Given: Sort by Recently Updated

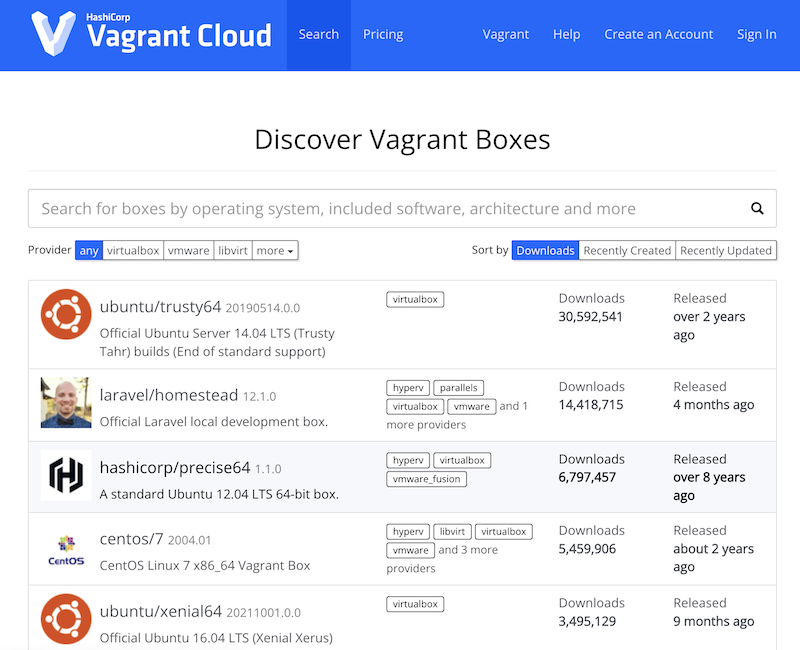Looking at the screenshot, I should (726, 251).
